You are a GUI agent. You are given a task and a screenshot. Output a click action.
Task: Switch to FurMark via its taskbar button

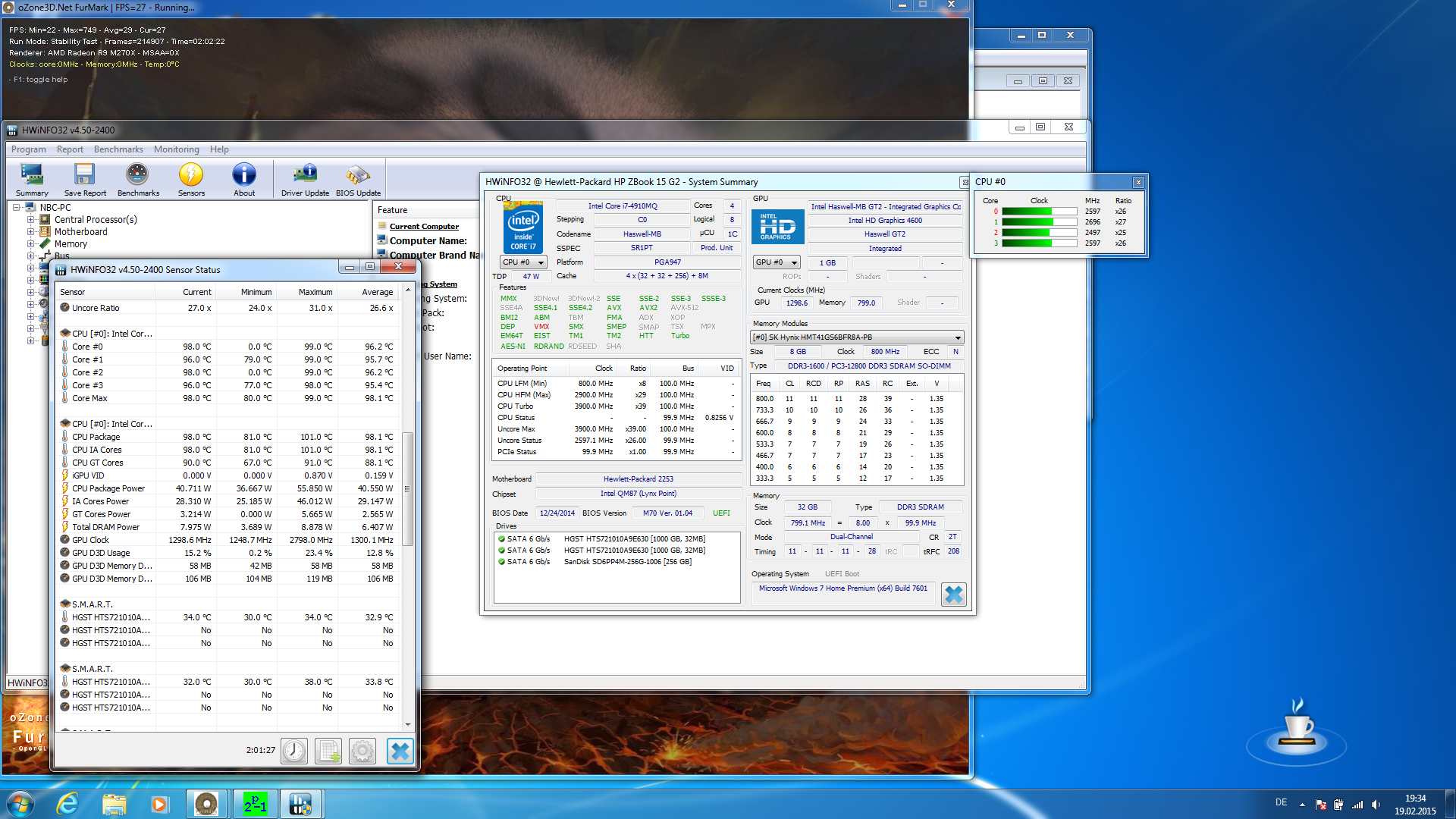point(206,804)
